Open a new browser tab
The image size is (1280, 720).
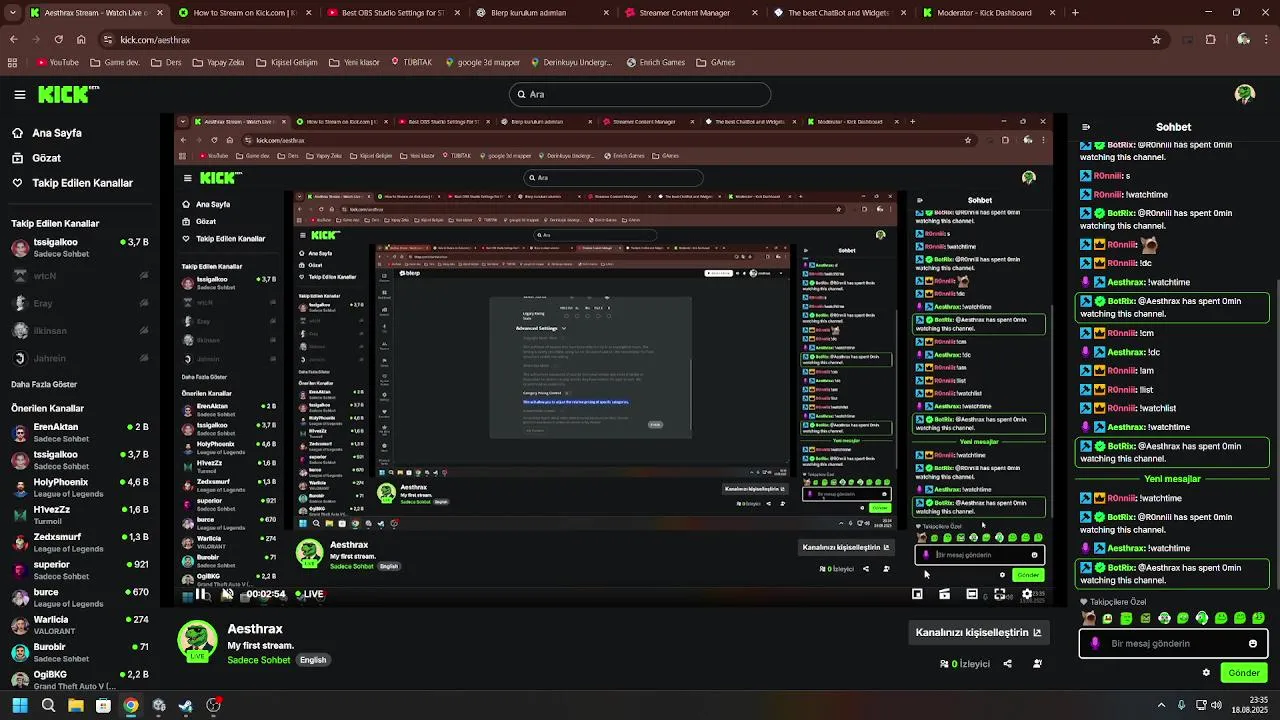click(1075, 13)
